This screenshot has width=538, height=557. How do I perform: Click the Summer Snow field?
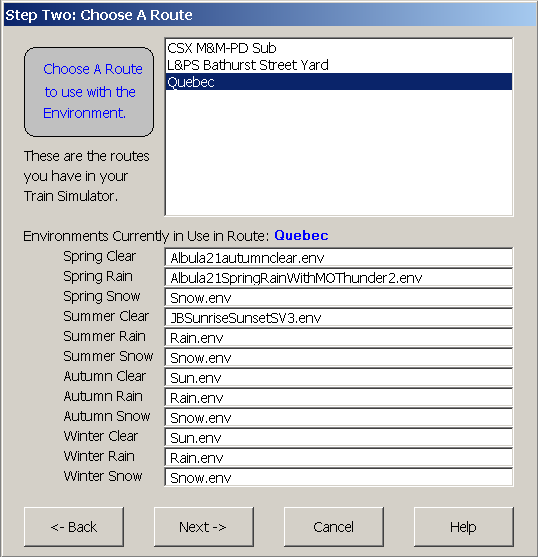point(339,358)
